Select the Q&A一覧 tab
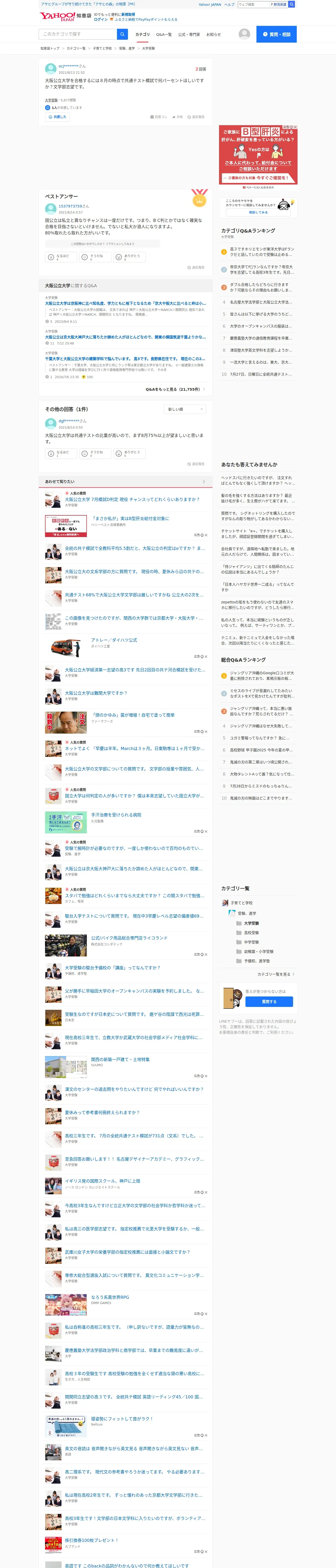Image resolution: width=336 pixels, height=1568 pixels. (x=164, y=35)
